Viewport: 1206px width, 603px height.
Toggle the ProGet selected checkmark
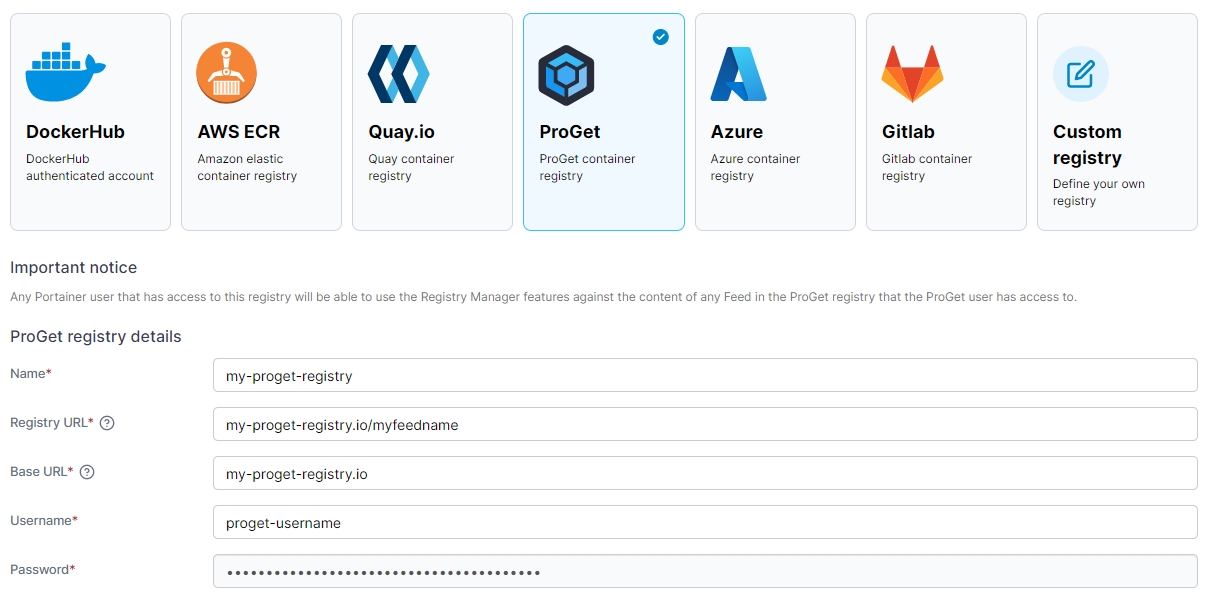tap(660, 37)
